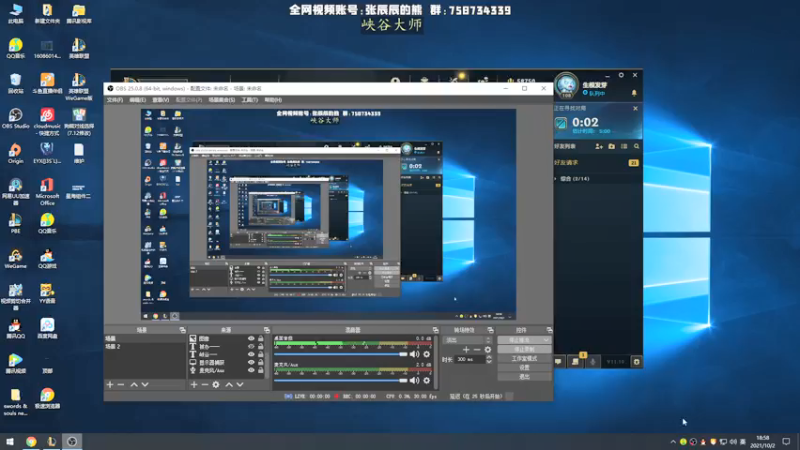Screen dimensions: 800x450
Task: Open the 场景集合(S) menu in OBS
Action: pyautogui.click(x=222, y=100)
